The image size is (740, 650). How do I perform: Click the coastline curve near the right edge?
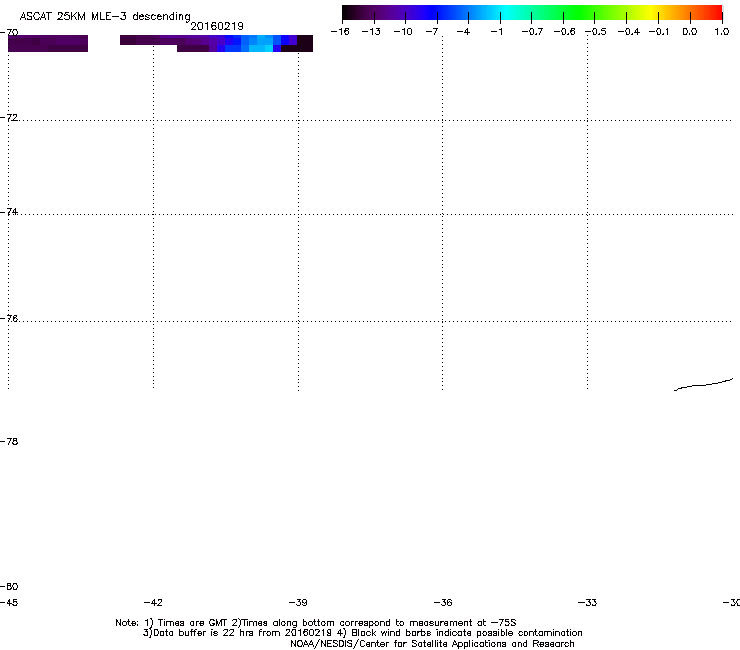coord(703,385)
